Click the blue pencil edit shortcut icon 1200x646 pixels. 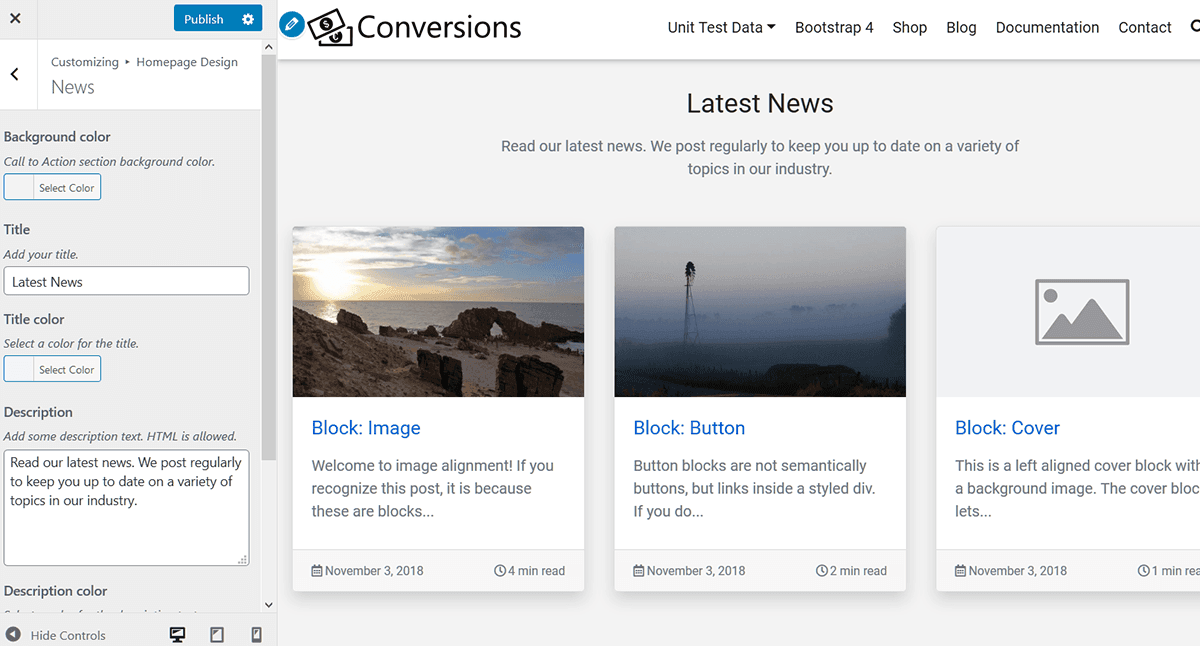[x=292, y=23]
